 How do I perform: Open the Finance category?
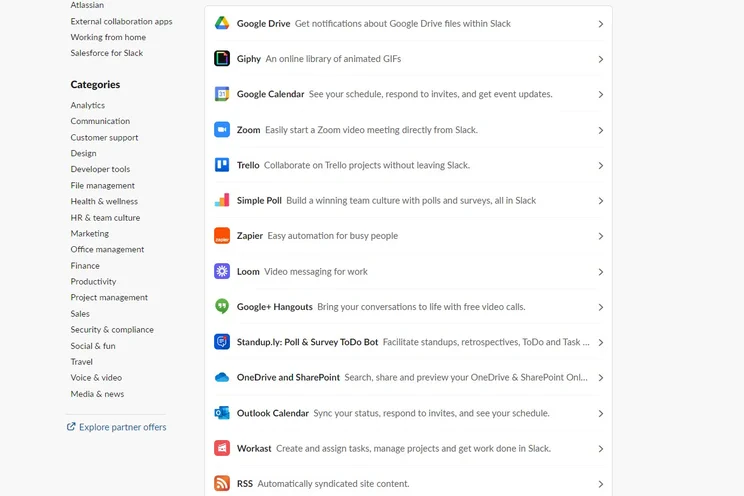(x=85, y=266)
